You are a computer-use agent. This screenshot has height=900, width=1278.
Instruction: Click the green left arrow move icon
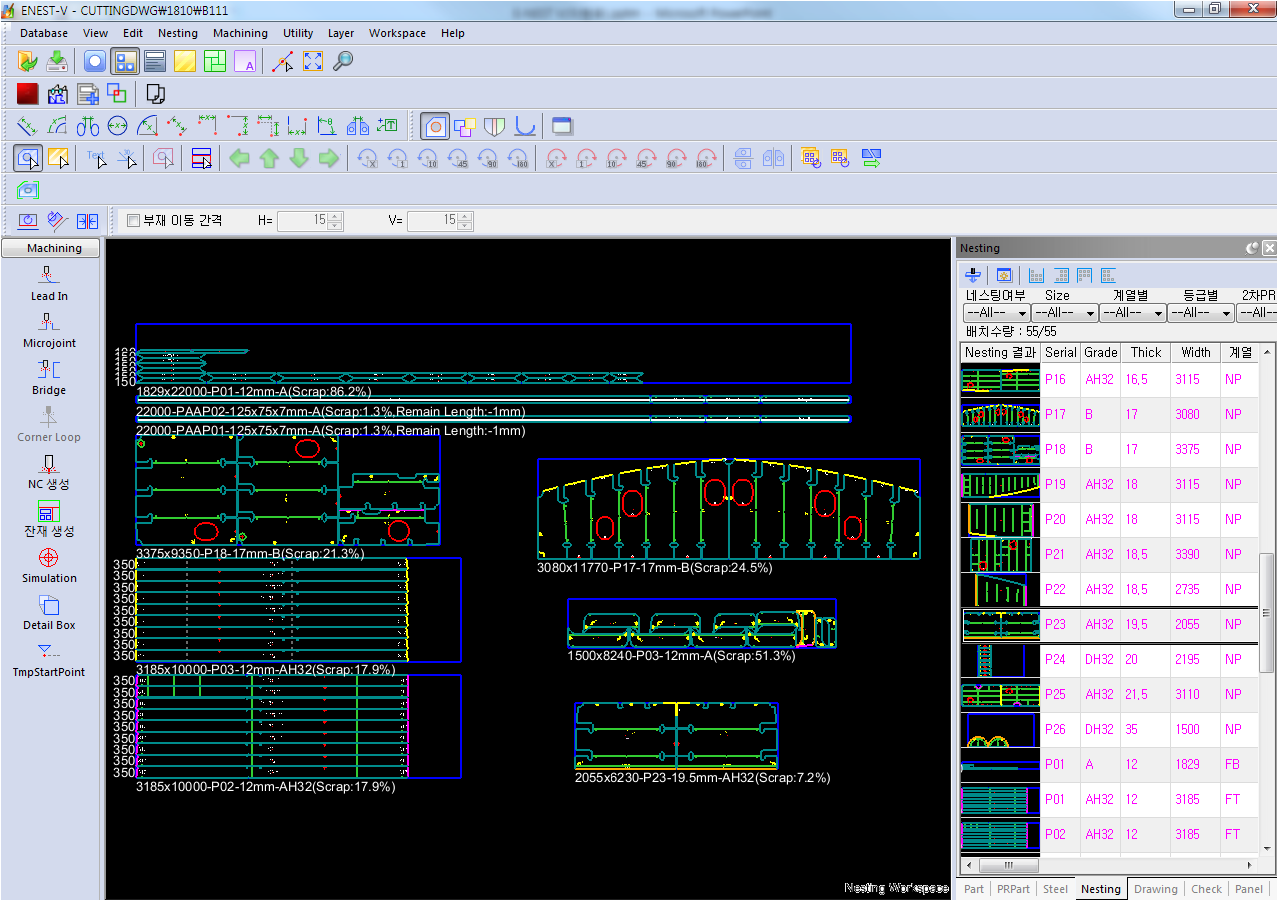click(x=239, y=158)
